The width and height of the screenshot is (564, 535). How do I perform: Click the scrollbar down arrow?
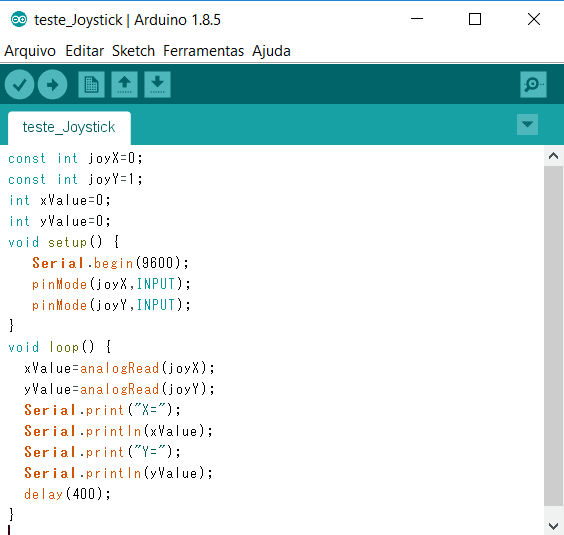pyautogui.click(x=554, y=526)
